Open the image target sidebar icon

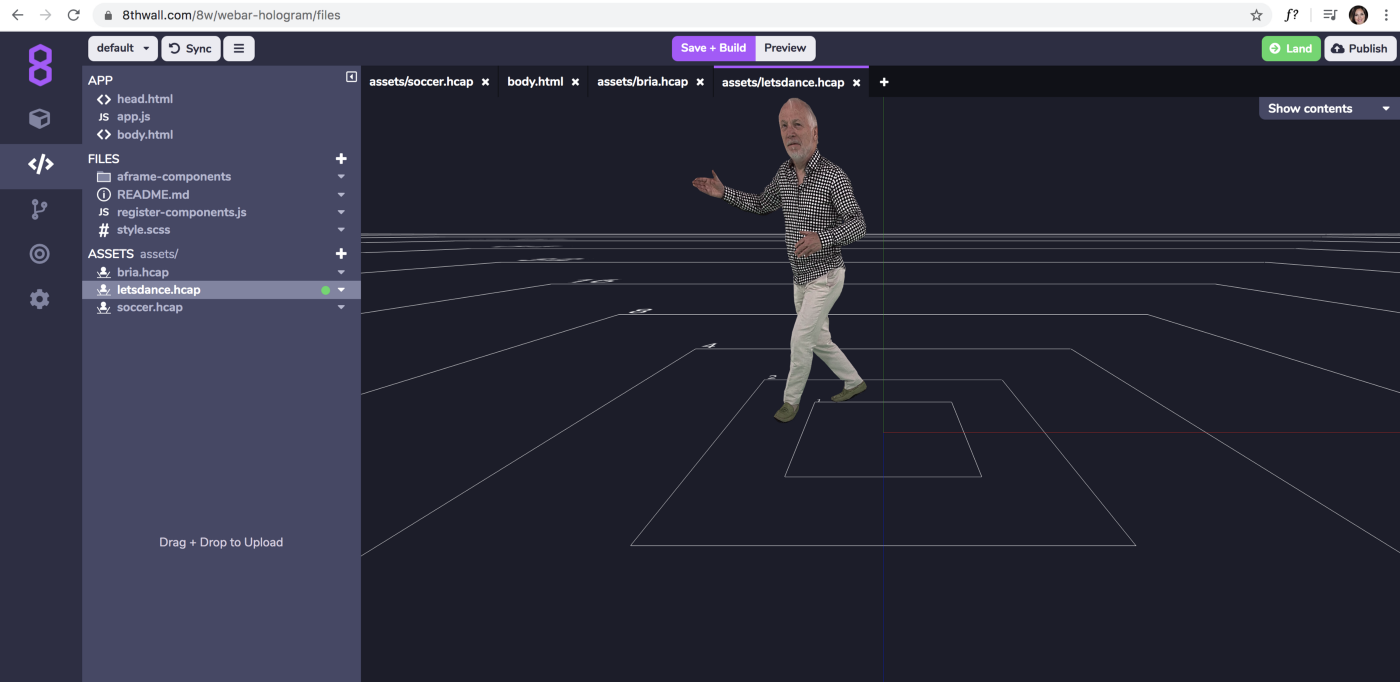pos(39,254)
